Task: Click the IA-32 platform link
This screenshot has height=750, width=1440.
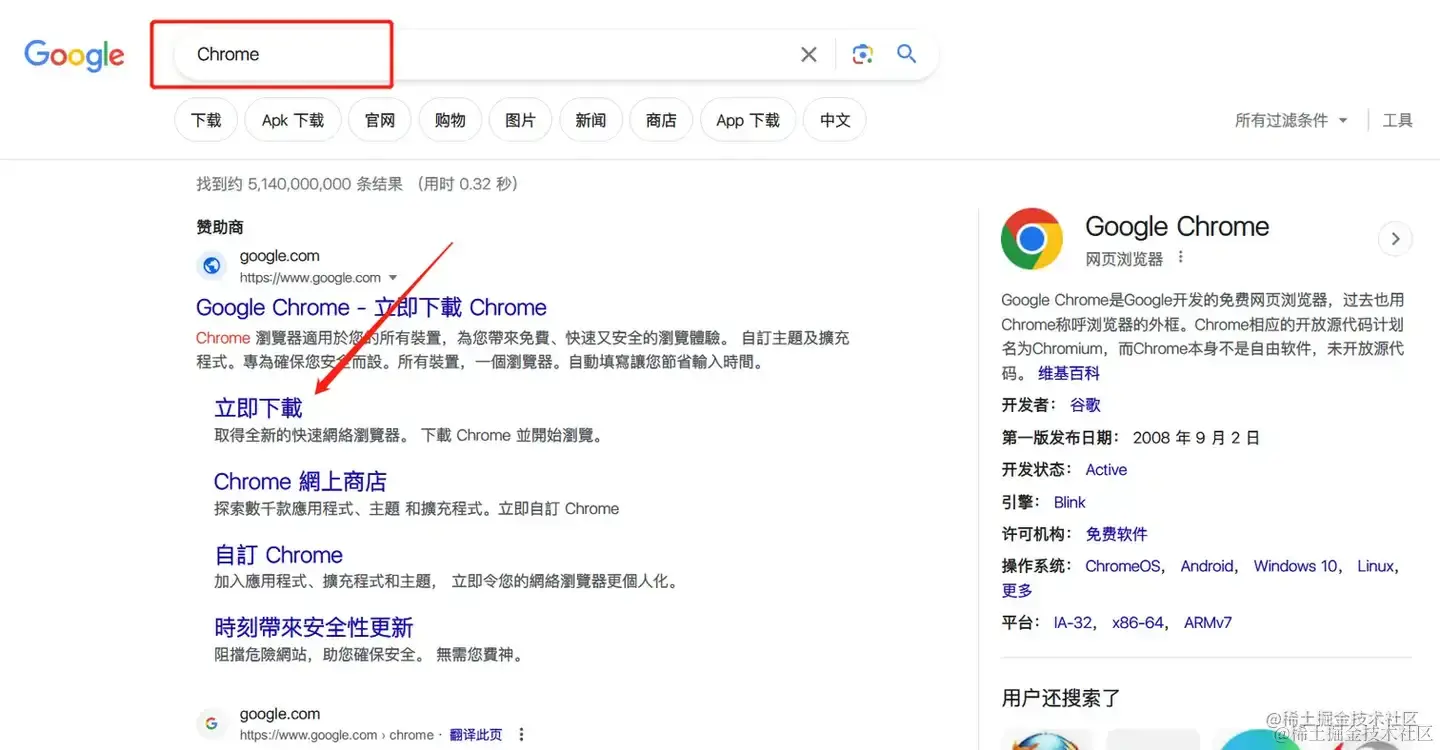Action: (x=1073, y=622)
